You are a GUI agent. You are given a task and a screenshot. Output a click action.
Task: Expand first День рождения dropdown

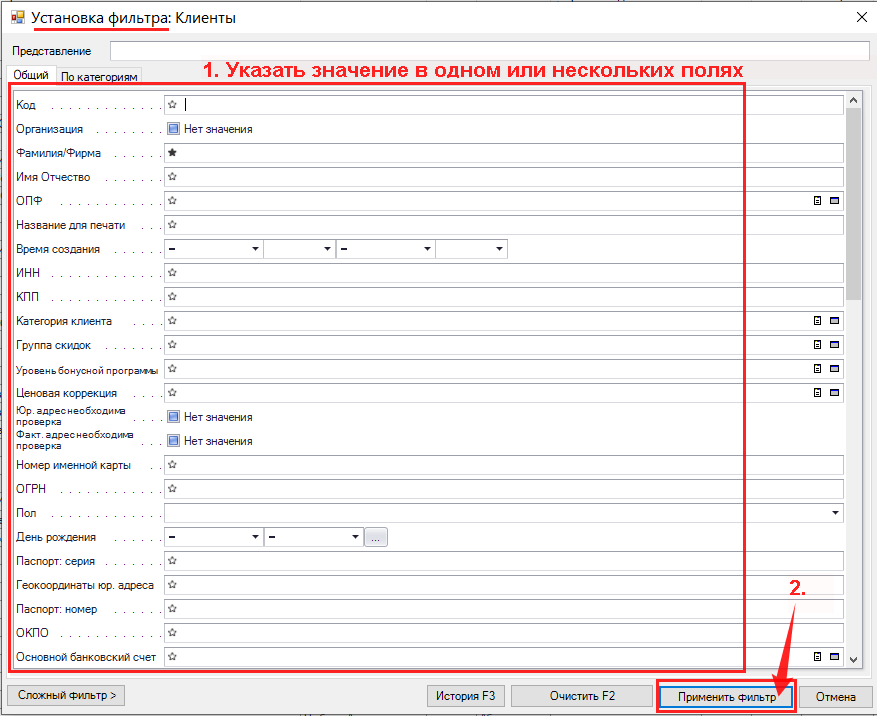255,537
